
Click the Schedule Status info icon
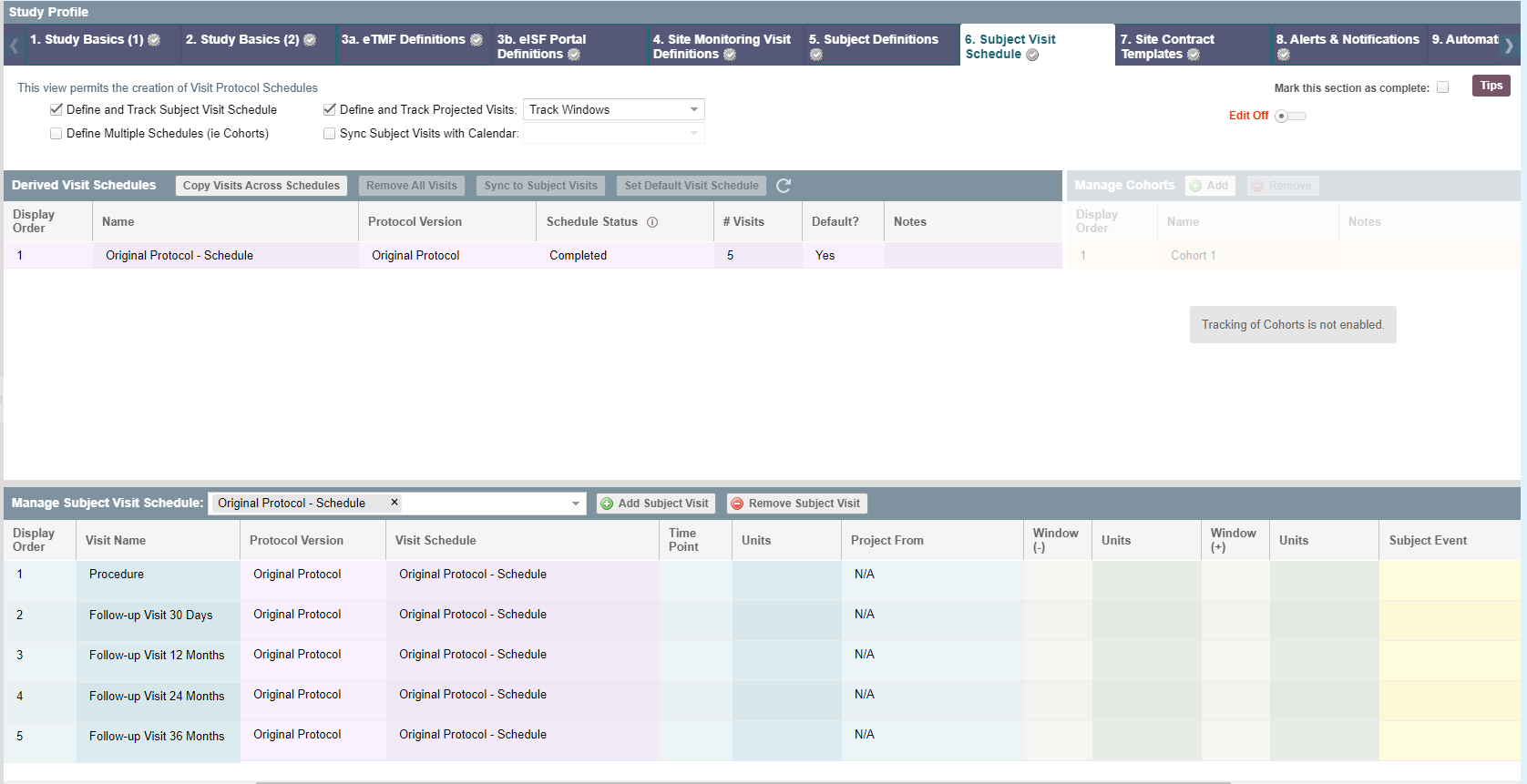(x=652, y=222)
